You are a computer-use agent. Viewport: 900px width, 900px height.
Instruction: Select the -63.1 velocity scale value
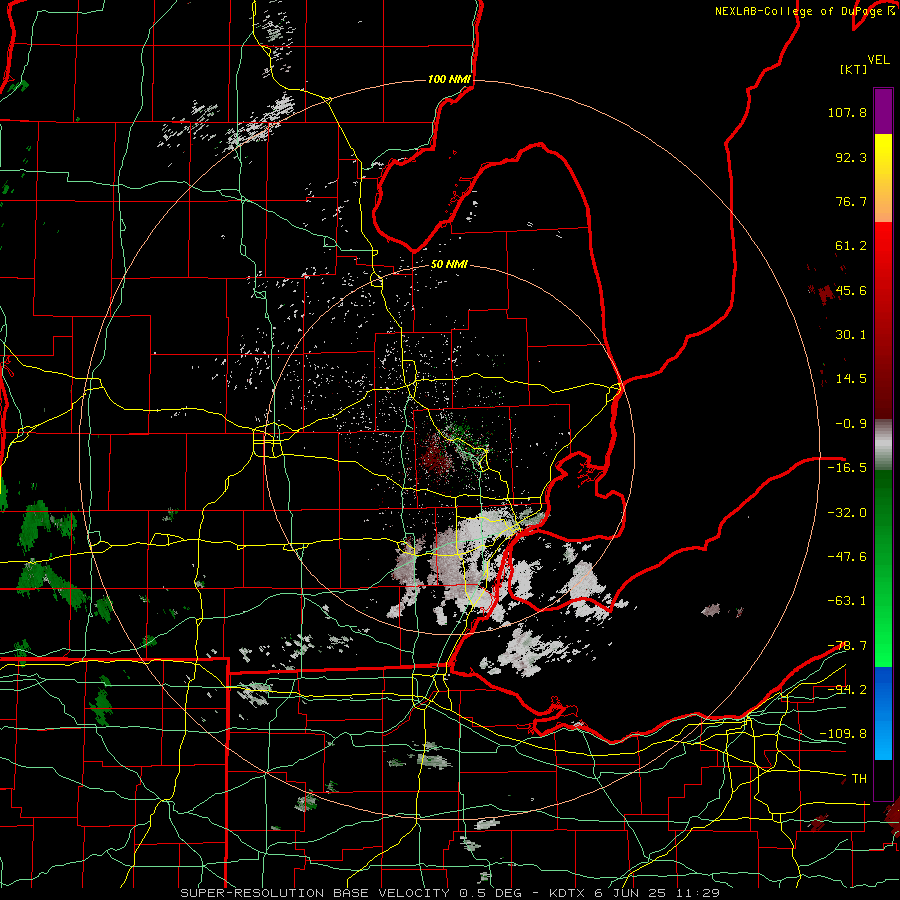[847, 601]
